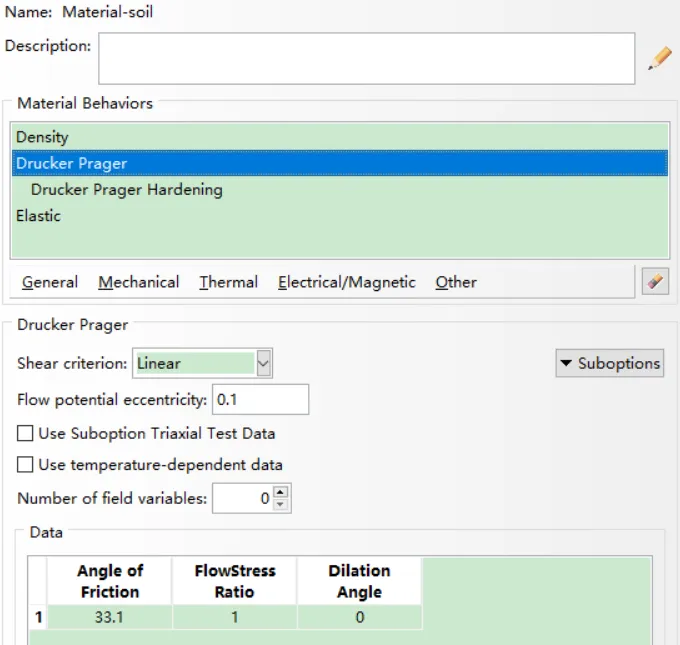Select the Dilation Angle cell value 0
Viewport: 680px width, 645px height.
point(360,617)
